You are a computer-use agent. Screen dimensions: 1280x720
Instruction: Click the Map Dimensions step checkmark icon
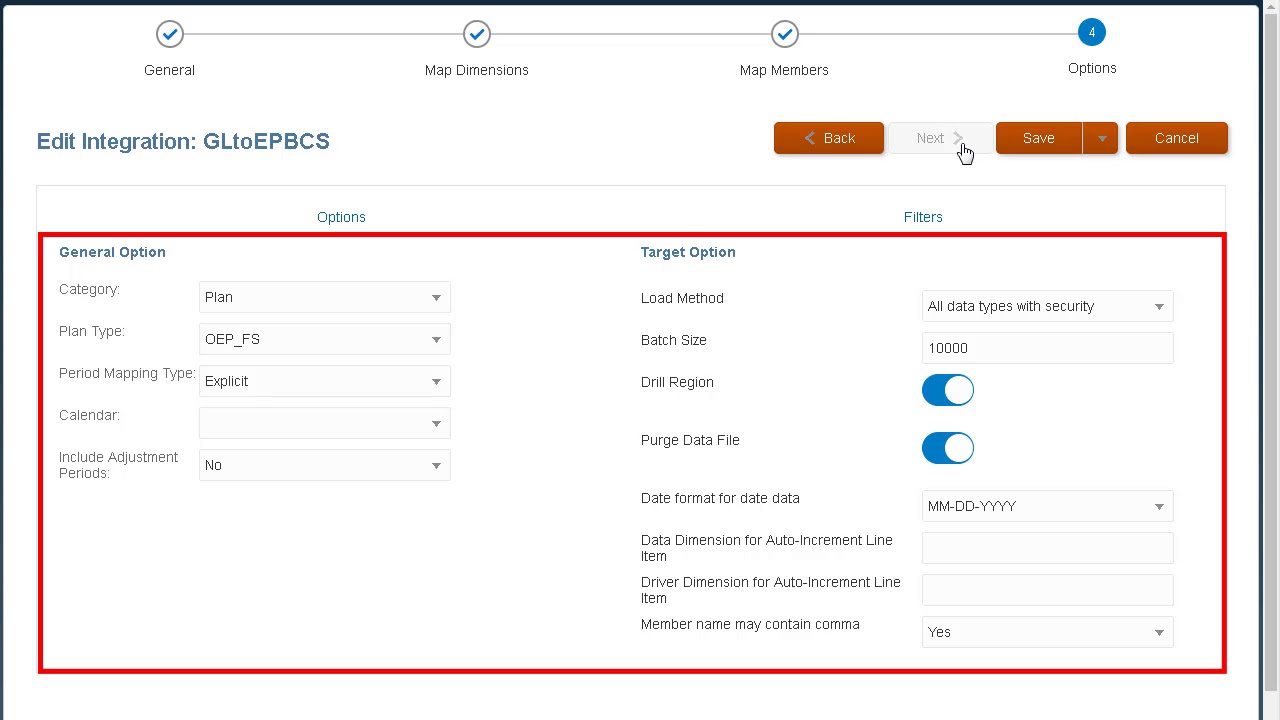[477, 35]
